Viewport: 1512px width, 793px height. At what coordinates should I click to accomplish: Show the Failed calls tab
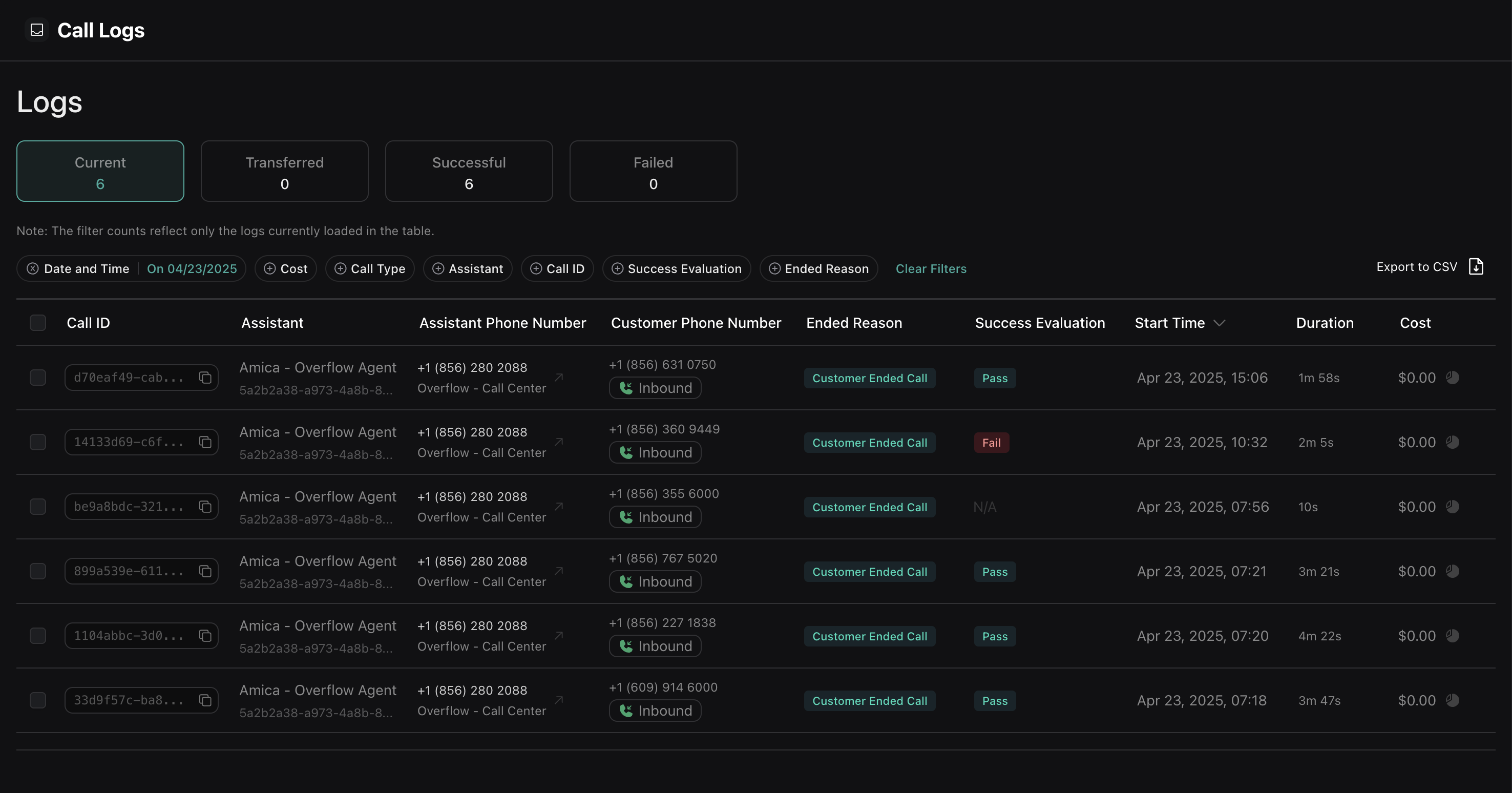pos(653,172)
